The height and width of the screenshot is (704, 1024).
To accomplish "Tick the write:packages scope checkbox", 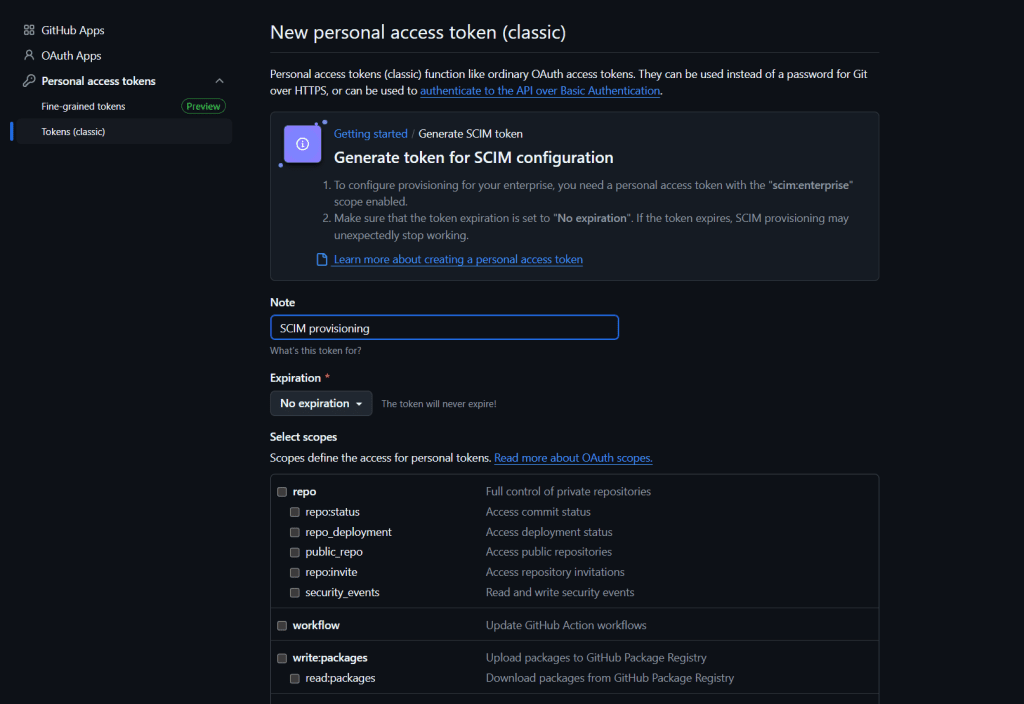I will point(282,658).
